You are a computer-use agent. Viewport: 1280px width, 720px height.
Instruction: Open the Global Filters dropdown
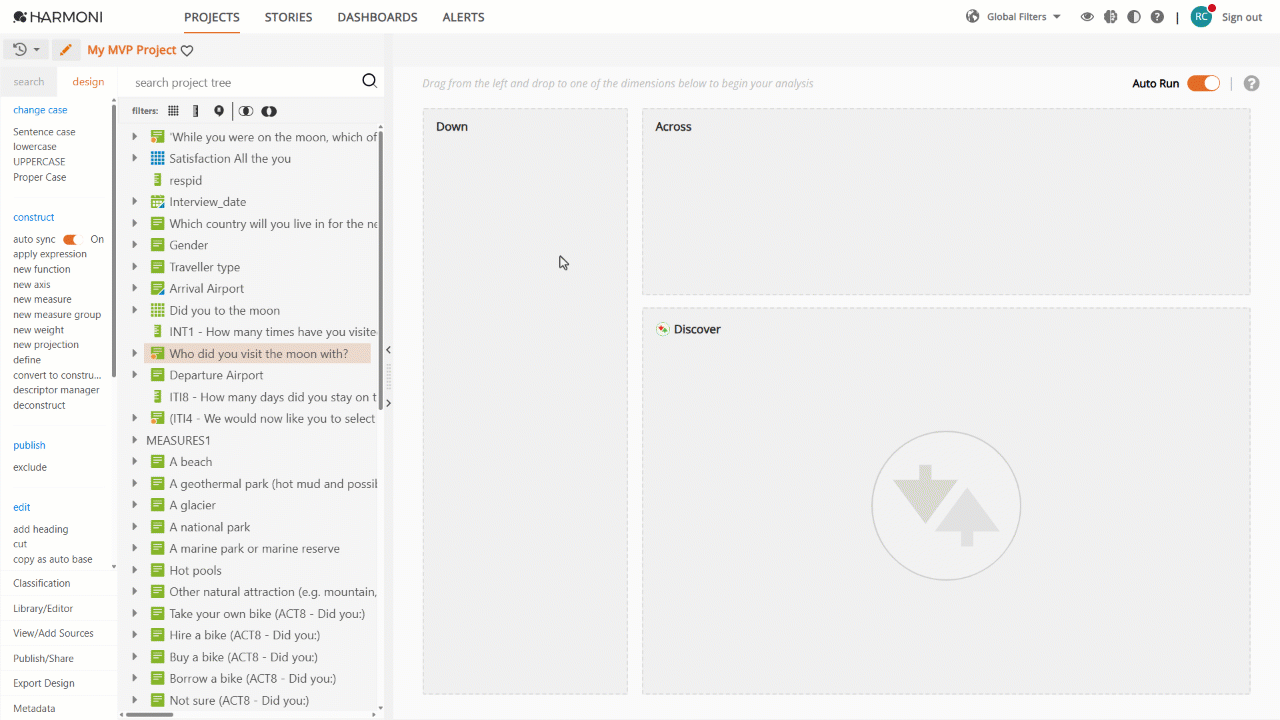[x=1024, y=17]
